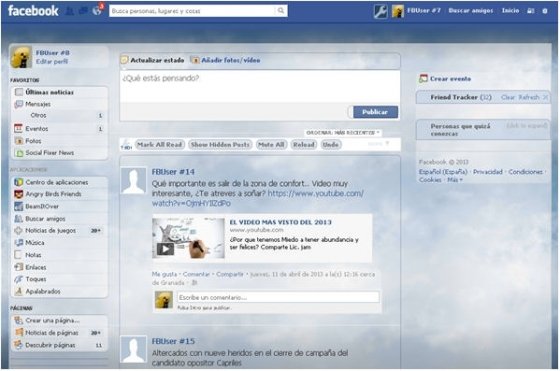Open Noticias de páginas icon
The image size is (560, 371).
(x=18, y=332)
